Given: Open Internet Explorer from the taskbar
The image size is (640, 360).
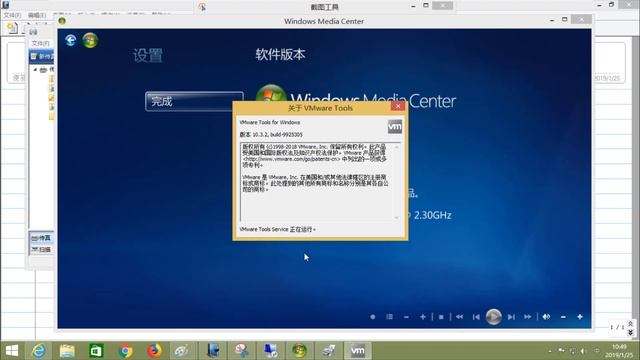Looking at the screenshot, I should click(x=39, y=351).
